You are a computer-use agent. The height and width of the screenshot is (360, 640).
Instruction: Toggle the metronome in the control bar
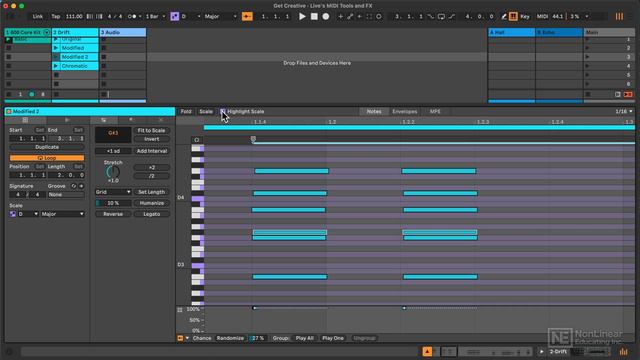tap(132, 16)
